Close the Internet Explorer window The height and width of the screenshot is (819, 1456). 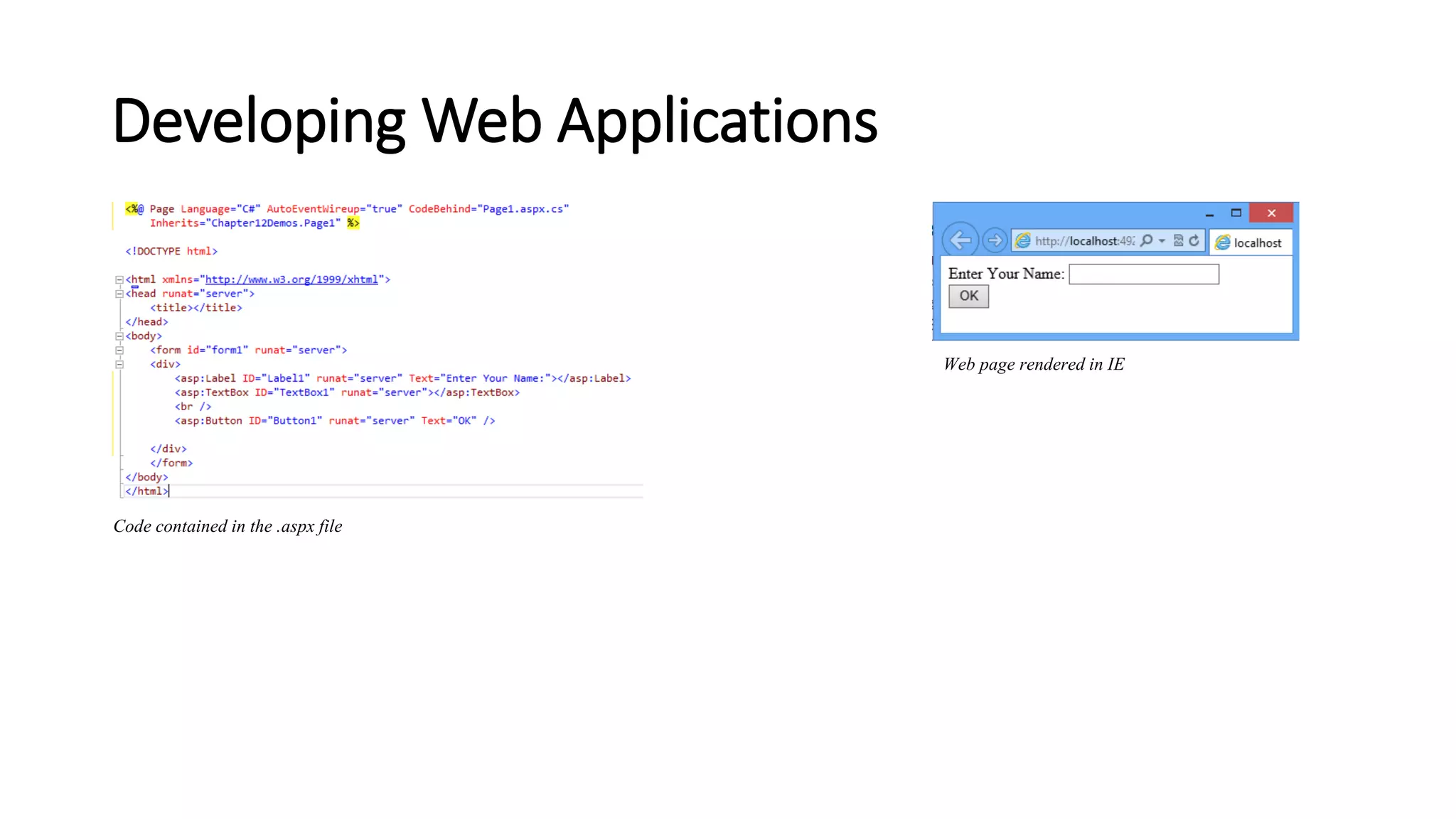[x=1271, y=213]
